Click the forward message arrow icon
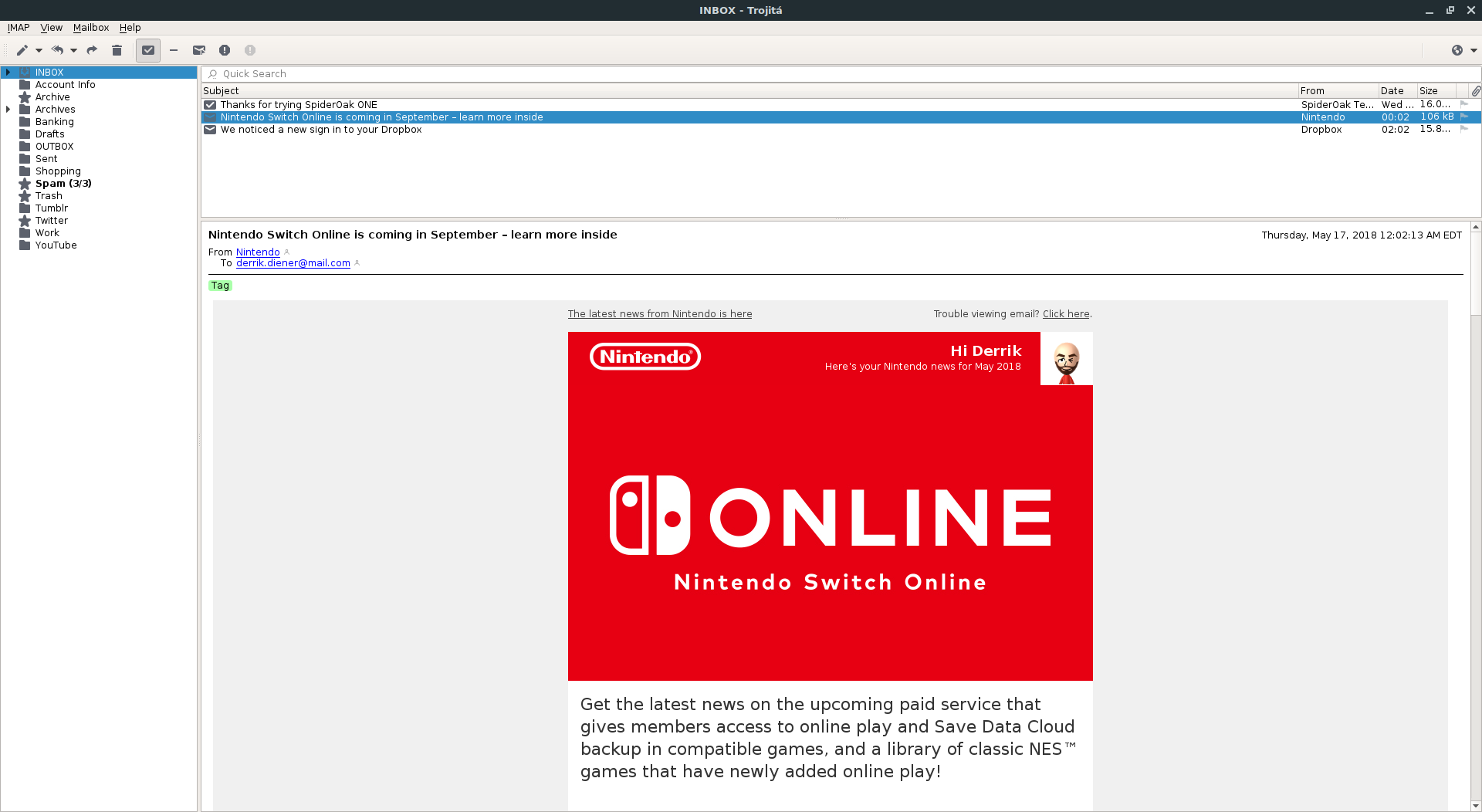1482x812 pixels. tap(92, 50)
